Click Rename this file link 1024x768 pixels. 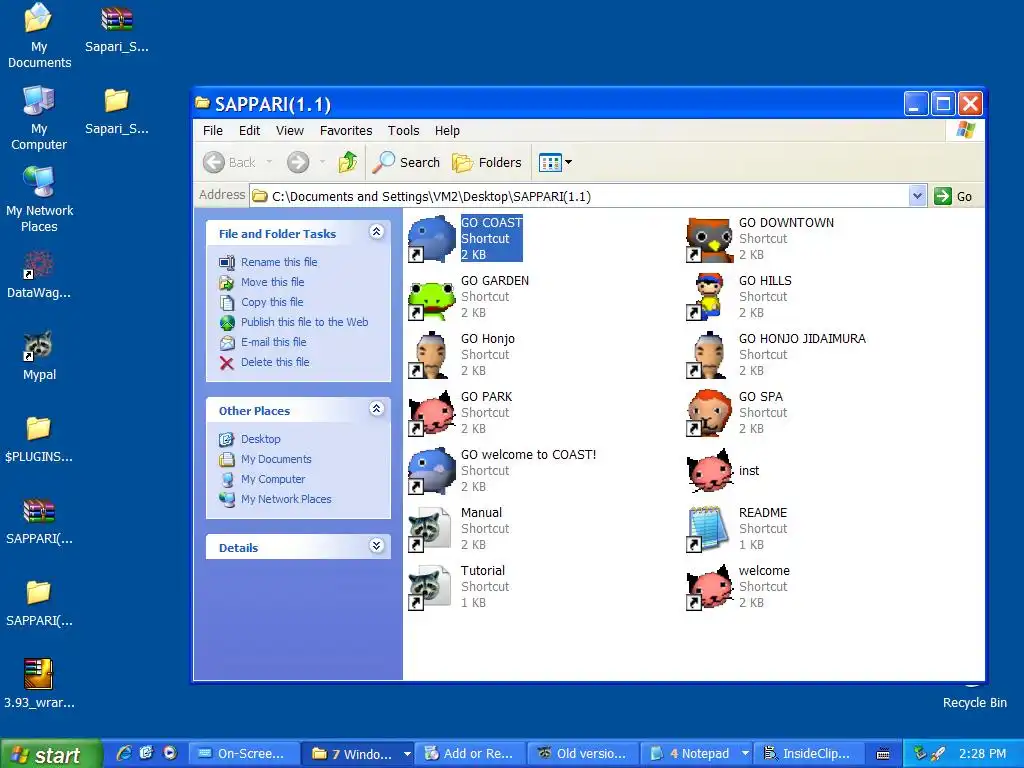[279, 262]
